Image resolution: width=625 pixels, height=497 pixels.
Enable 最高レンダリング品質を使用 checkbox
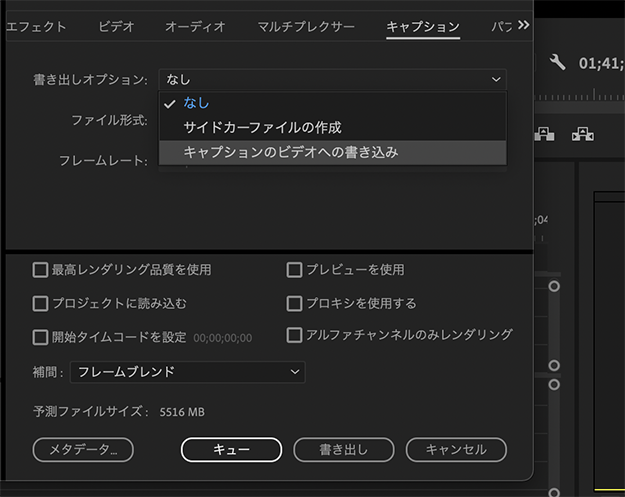point(40,270)
